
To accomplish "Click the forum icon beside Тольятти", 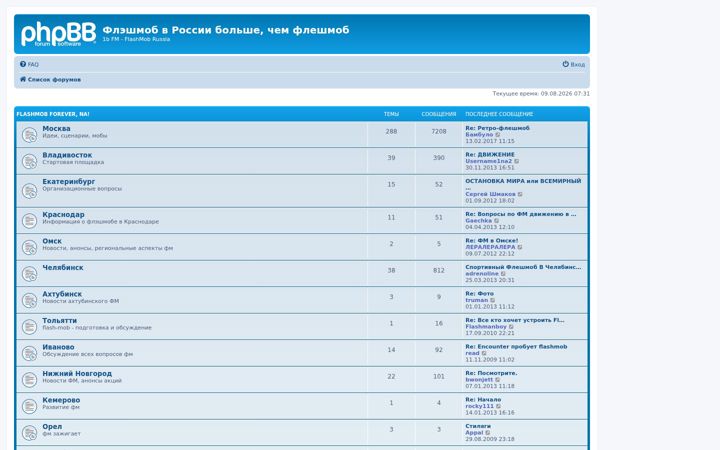I will click(x=29, y=327).
